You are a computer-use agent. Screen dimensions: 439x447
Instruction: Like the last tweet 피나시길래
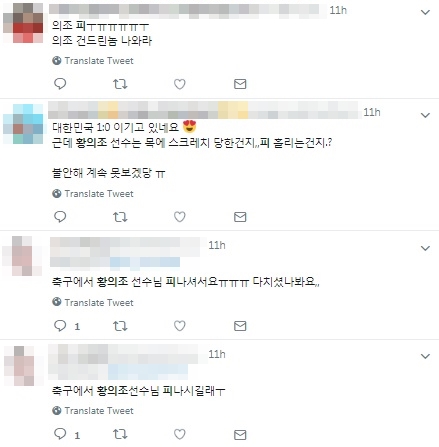pyautogui.click(x=180, y=434)
